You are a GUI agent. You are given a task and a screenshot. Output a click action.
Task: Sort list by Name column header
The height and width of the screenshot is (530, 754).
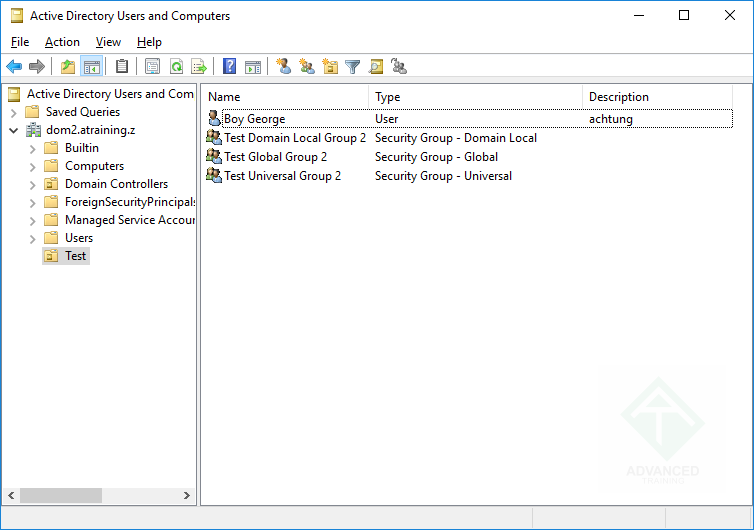285,97
